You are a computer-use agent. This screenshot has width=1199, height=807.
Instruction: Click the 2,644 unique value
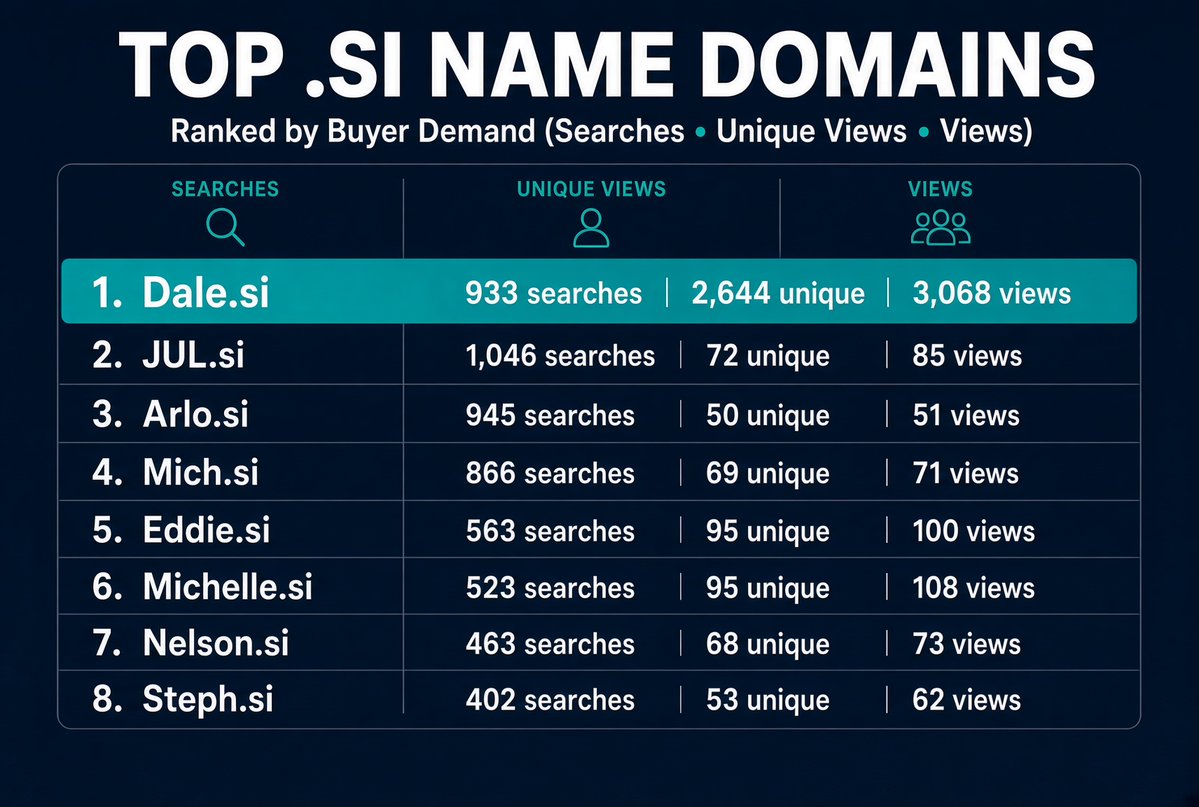pyautogui.click(x=778, y=293)
